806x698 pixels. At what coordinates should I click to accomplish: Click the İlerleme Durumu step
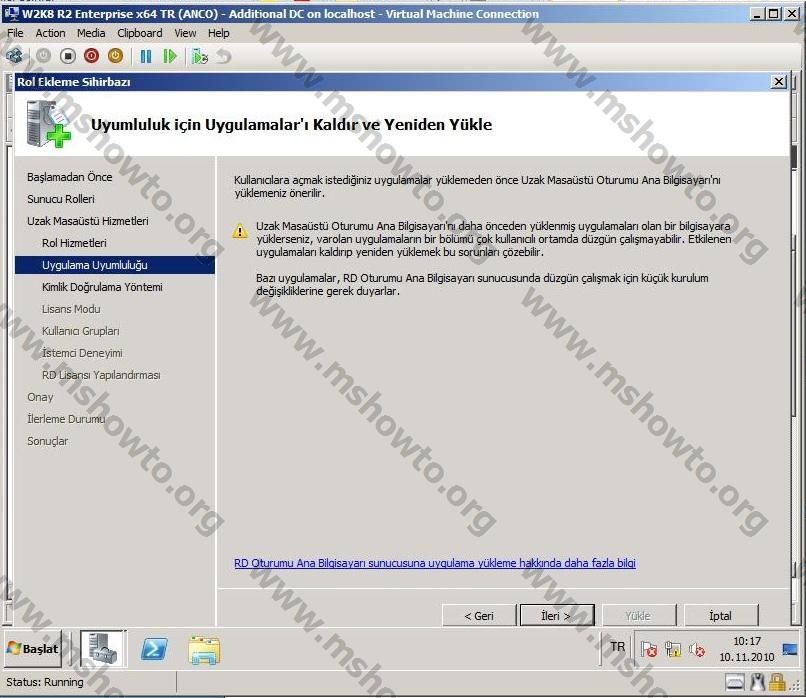click(x=66, y=419)
